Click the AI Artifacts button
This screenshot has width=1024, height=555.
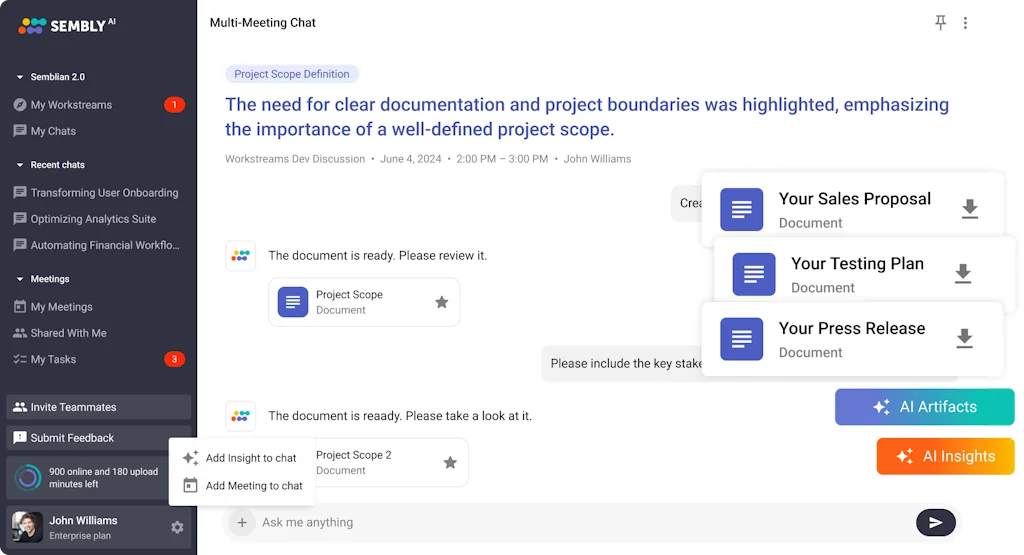point(924,407)
